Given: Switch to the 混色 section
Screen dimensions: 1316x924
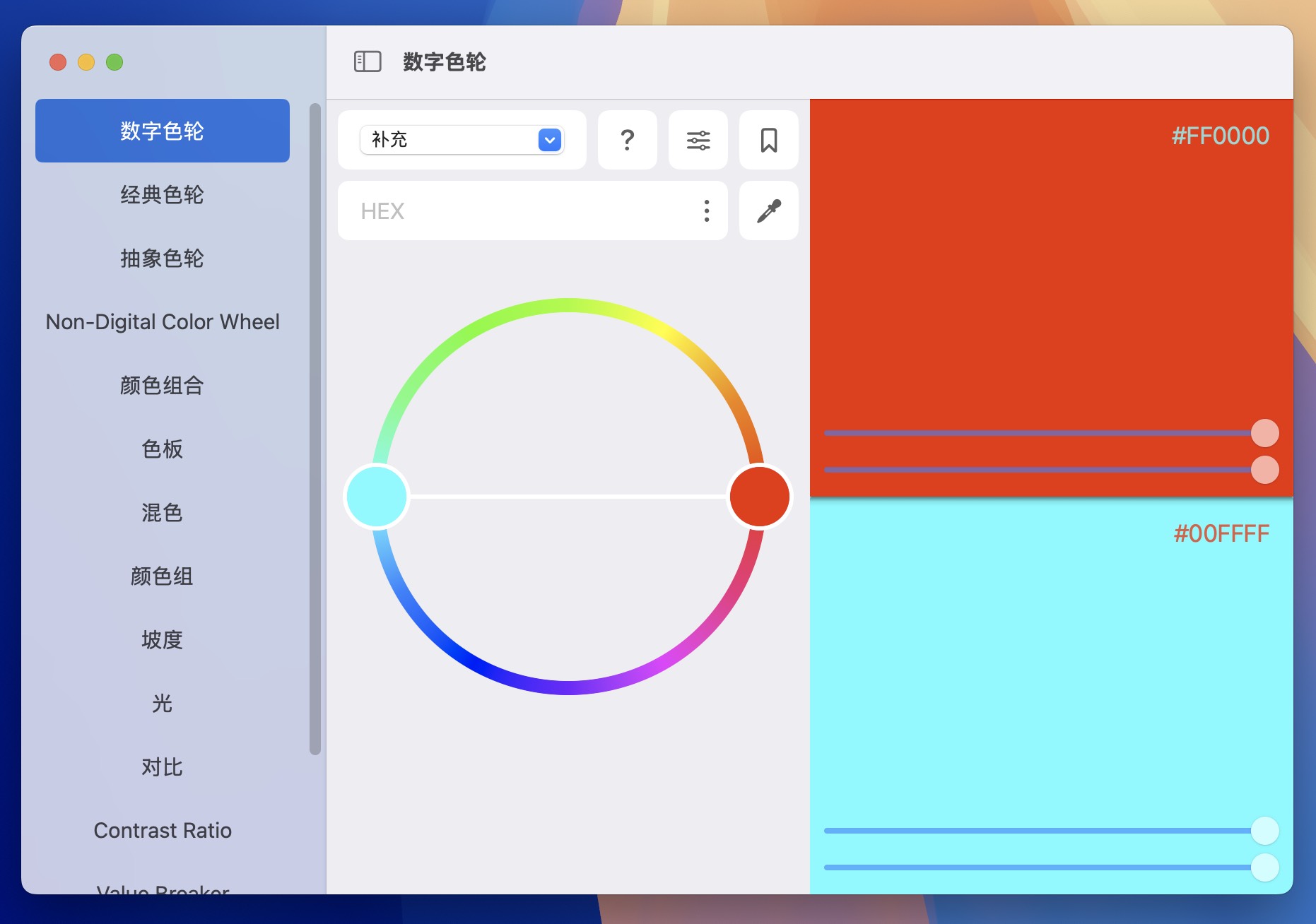Looking at the screenshot, I should pyautogui.click(x=162, y=513).
